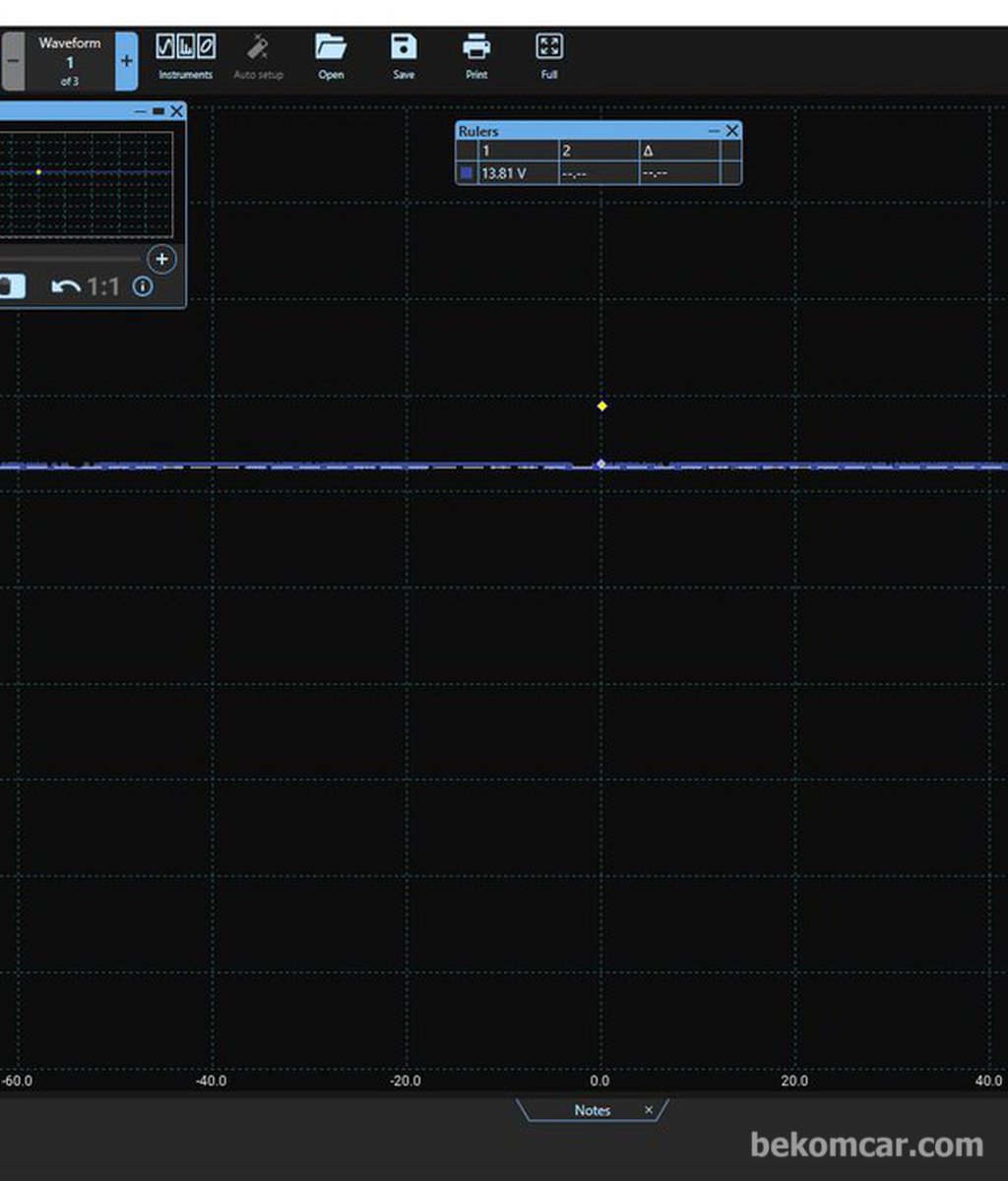The image size is (1008, 1181).
Task: Print the waveform using the Print icon
Action: point(476,57)
